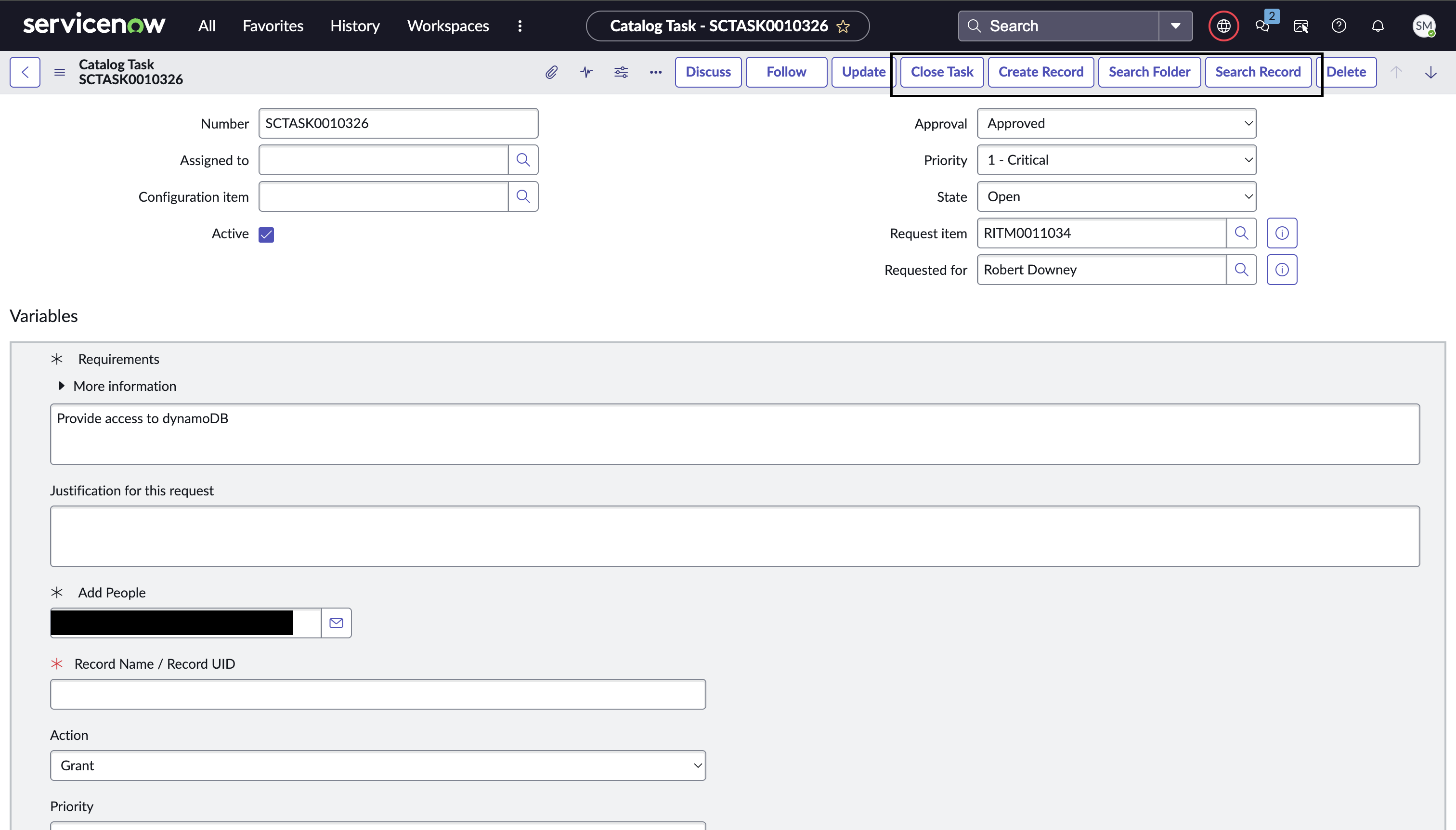Click the Record Name / Record UID field
Screen dimensions: 1456x830
(x=377, y=694)
